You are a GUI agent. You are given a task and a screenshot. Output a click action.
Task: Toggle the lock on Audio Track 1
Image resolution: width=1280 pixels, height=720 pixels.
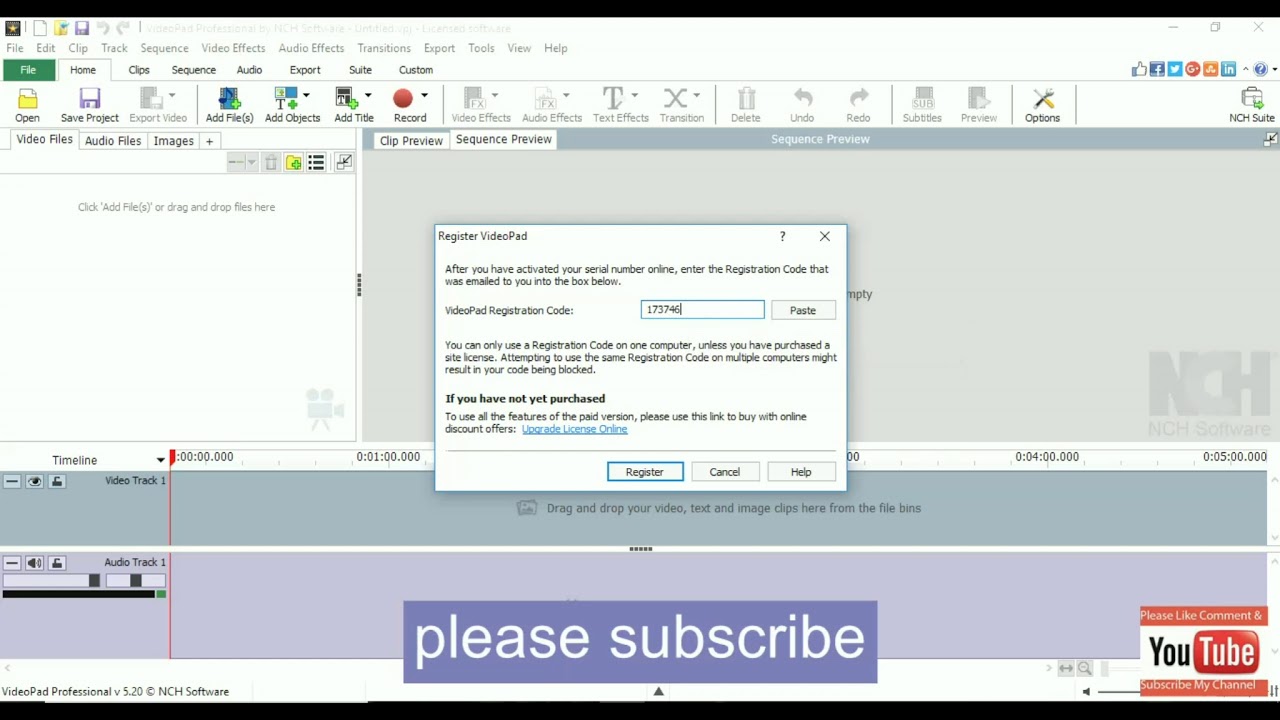click(56, 563)
